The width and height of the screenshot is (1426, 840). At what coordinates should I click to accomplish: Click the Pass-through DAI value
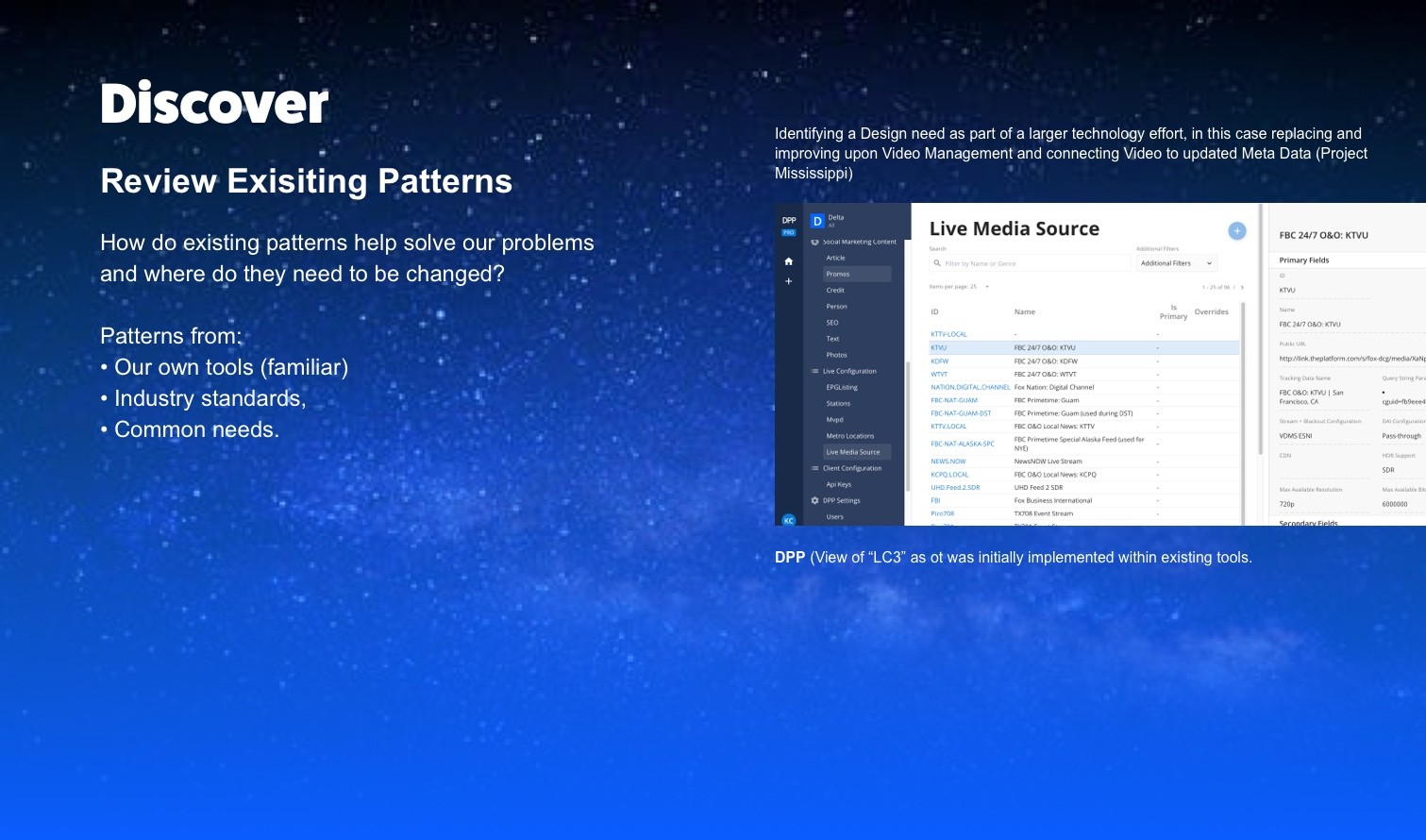click(1401, 436)
